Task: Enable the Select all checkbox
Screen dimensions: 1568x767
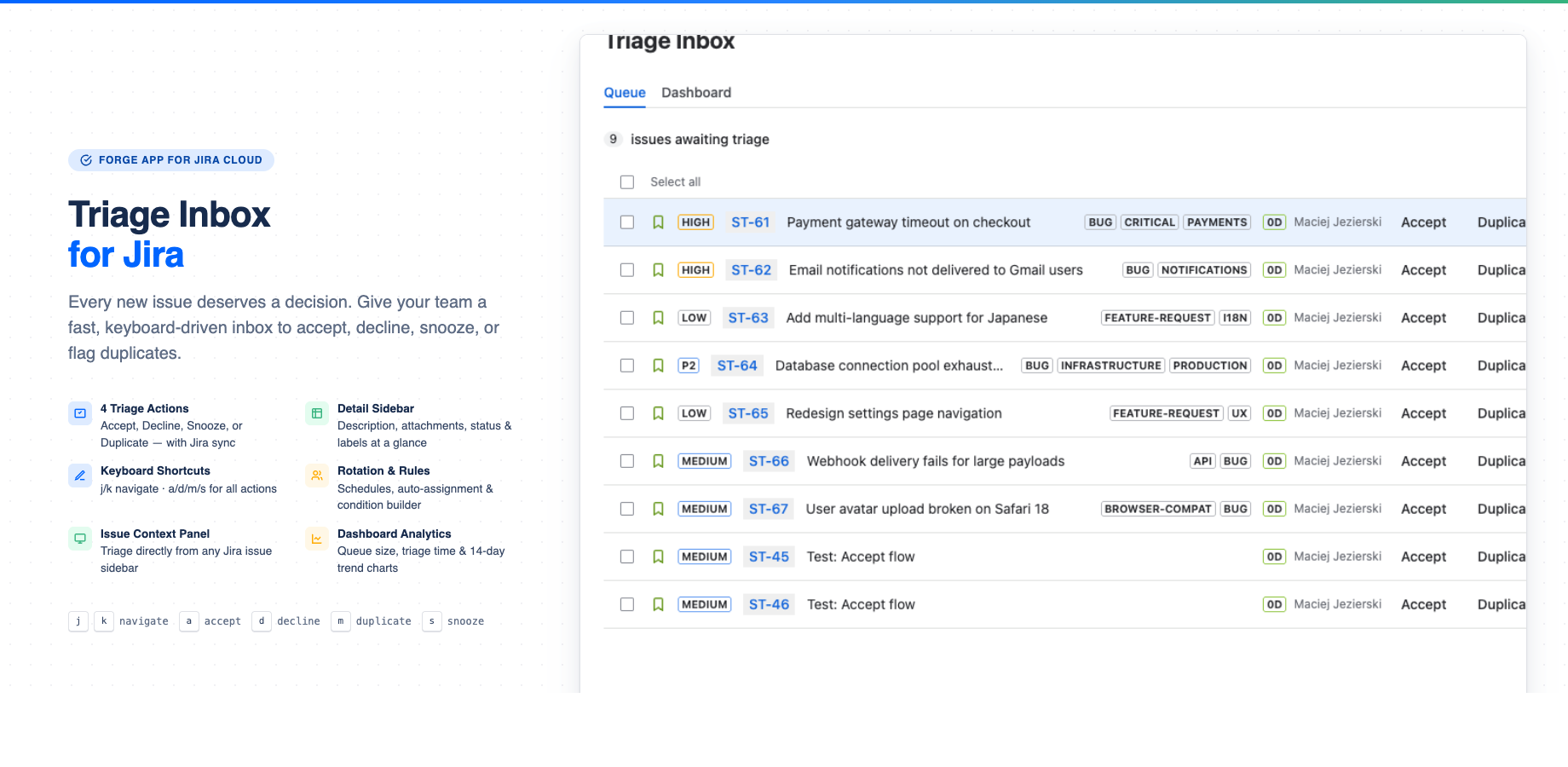Action: point(627,182)
